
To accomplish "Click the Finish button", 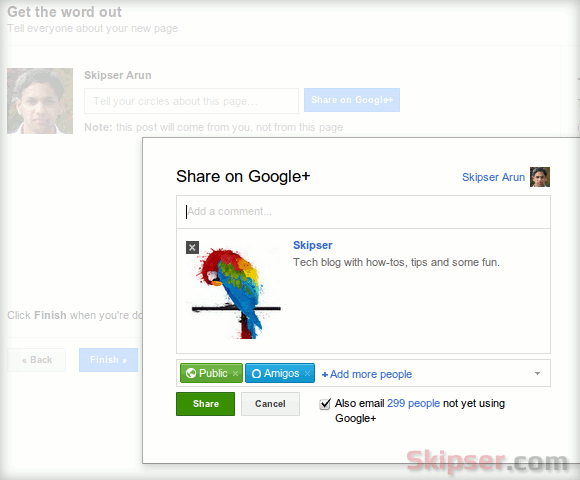I will coord(108,360).
